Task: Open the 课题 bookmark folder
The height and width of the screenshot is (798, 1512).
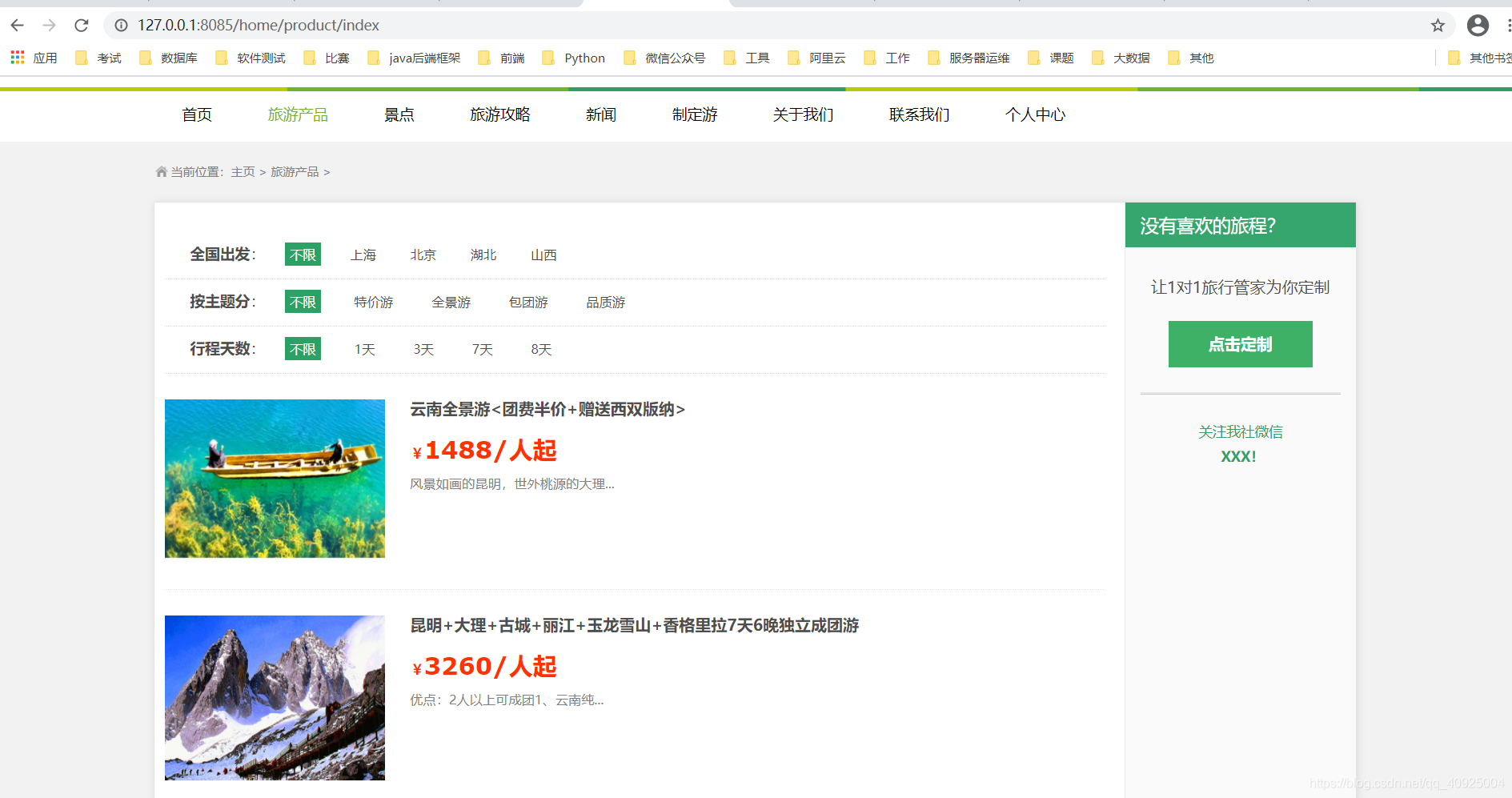Action: pyautogui.click(x=1051, y=58)
